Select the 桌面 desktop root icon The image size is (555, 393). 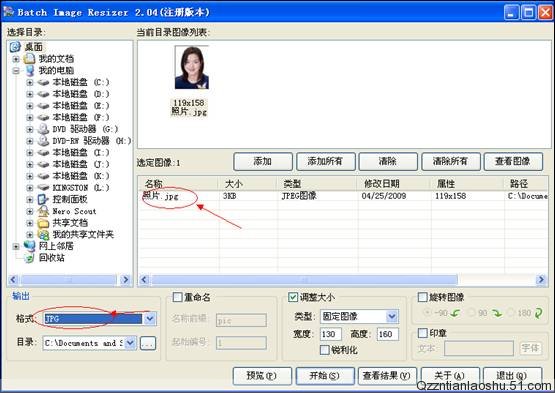click(x=15, y=47)
